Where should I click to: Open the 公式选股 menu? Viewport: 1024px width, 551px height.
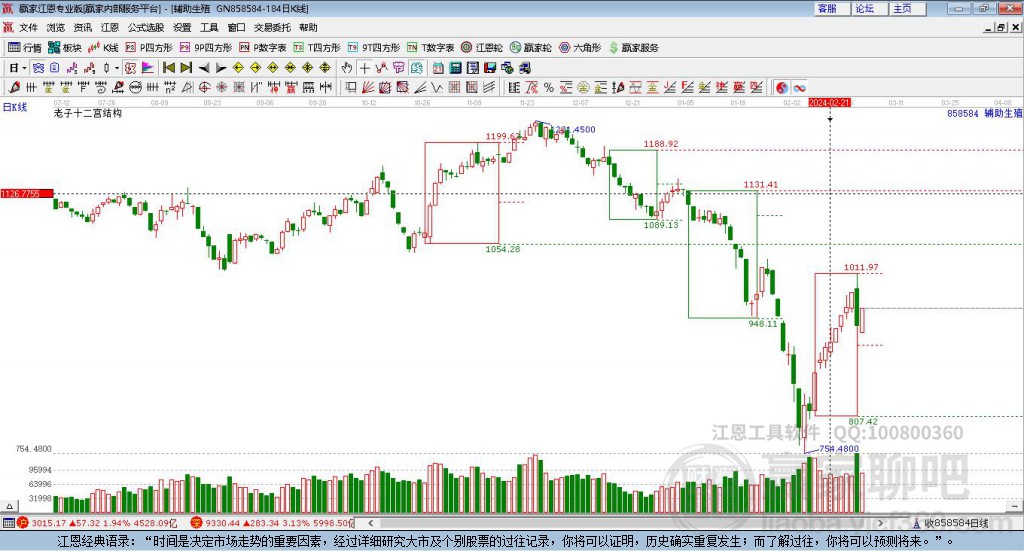146,27
